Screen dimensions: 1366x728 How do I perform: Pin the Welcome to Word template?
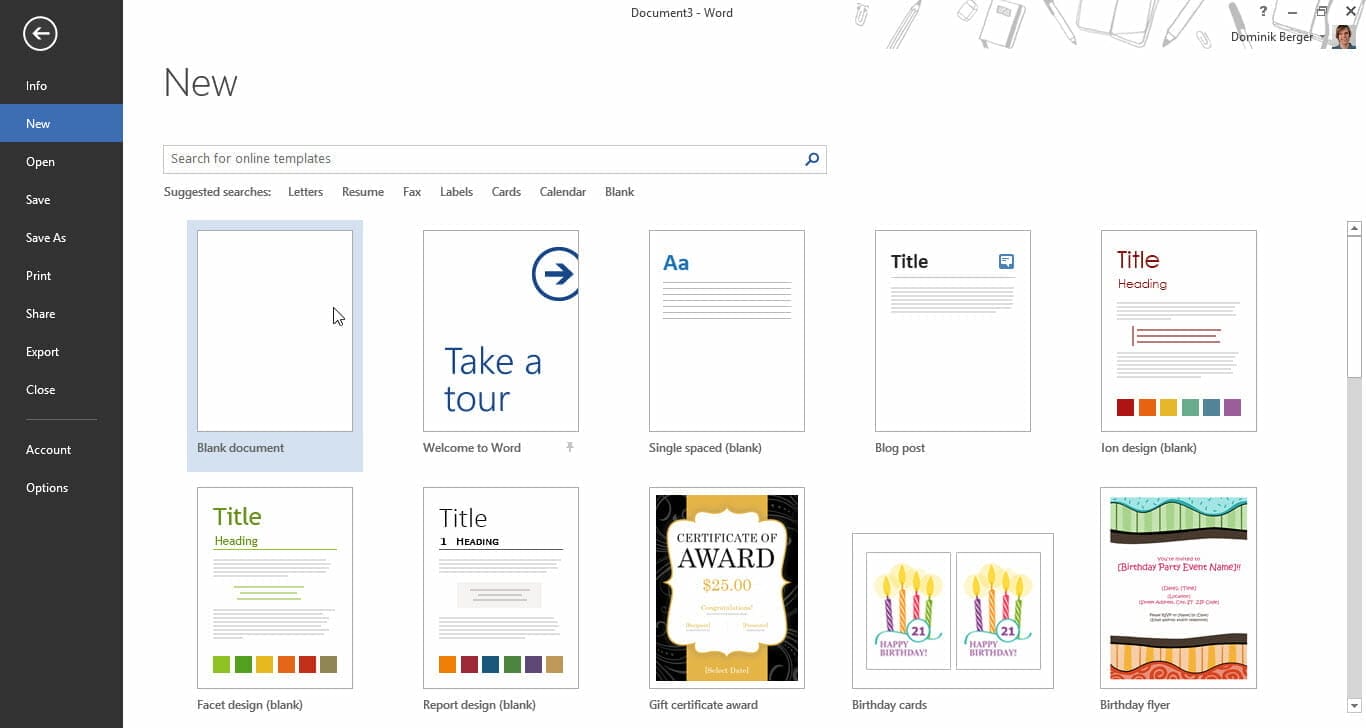tap(570, 448)
